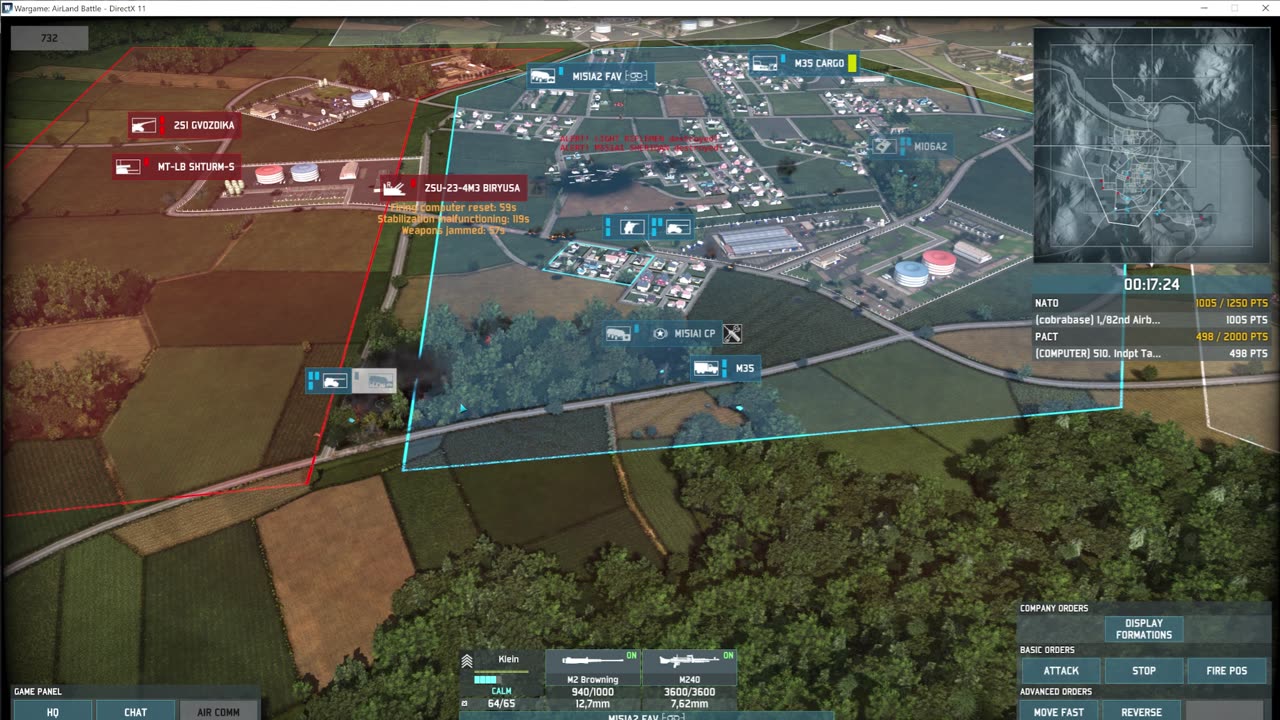Issue the FIRE POS order
The image size is (1280, 720).
pos(1227,670)
